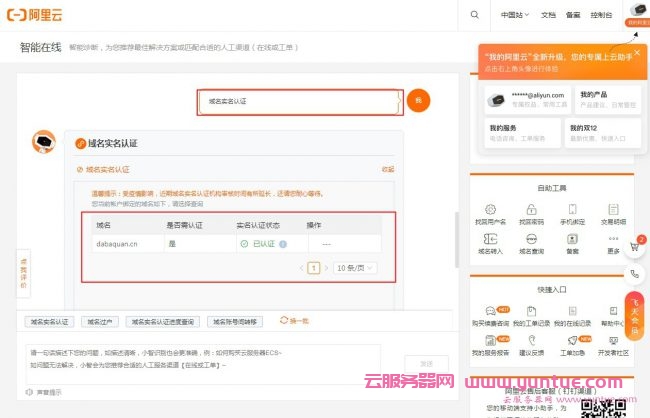650x418 pixels.
Task: Open 控制台 in the top navigation
Action: coord(601,15)
